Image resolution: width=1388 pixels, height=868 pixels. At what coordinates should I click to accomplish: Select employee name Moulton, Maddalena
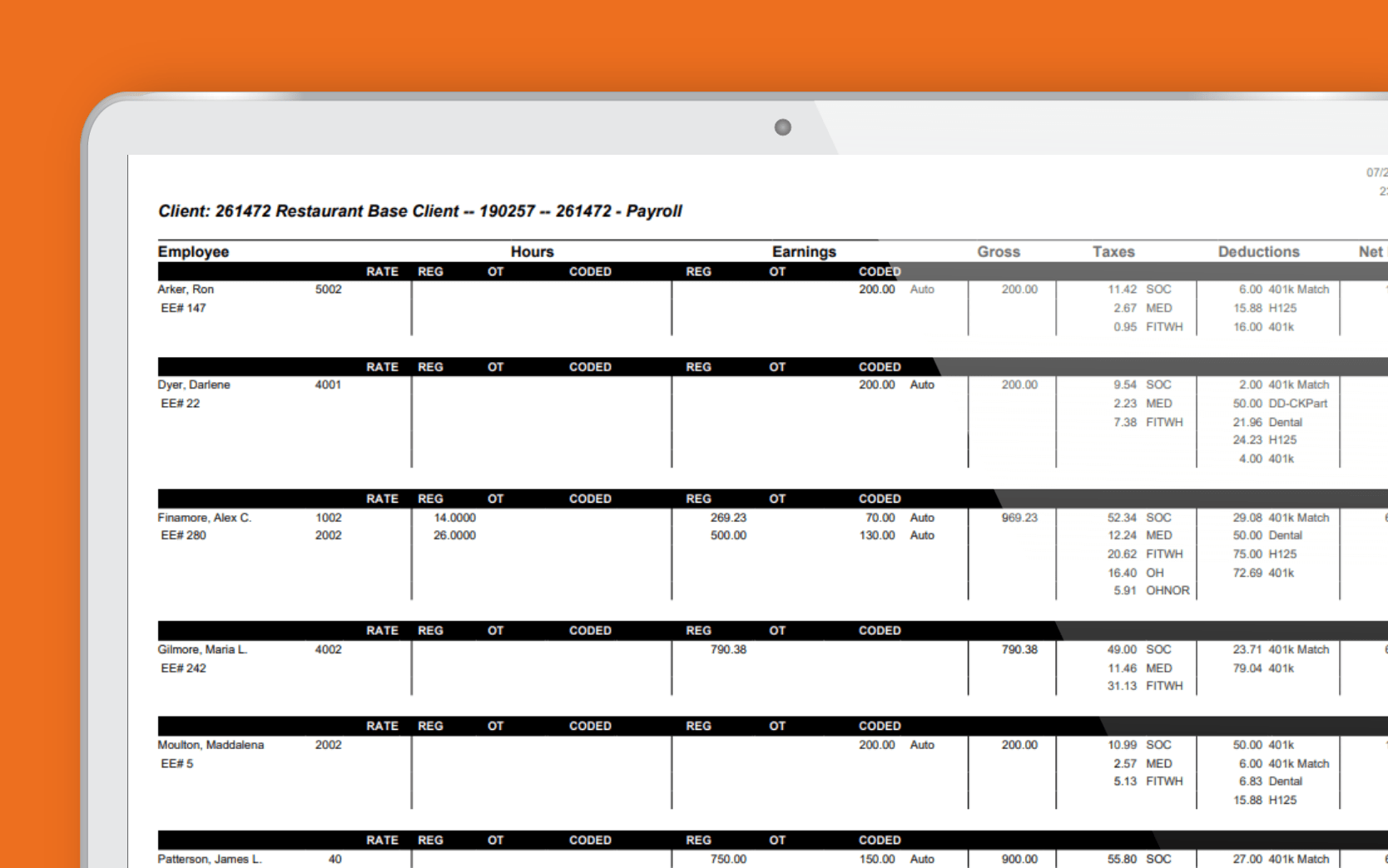(211, 745)
